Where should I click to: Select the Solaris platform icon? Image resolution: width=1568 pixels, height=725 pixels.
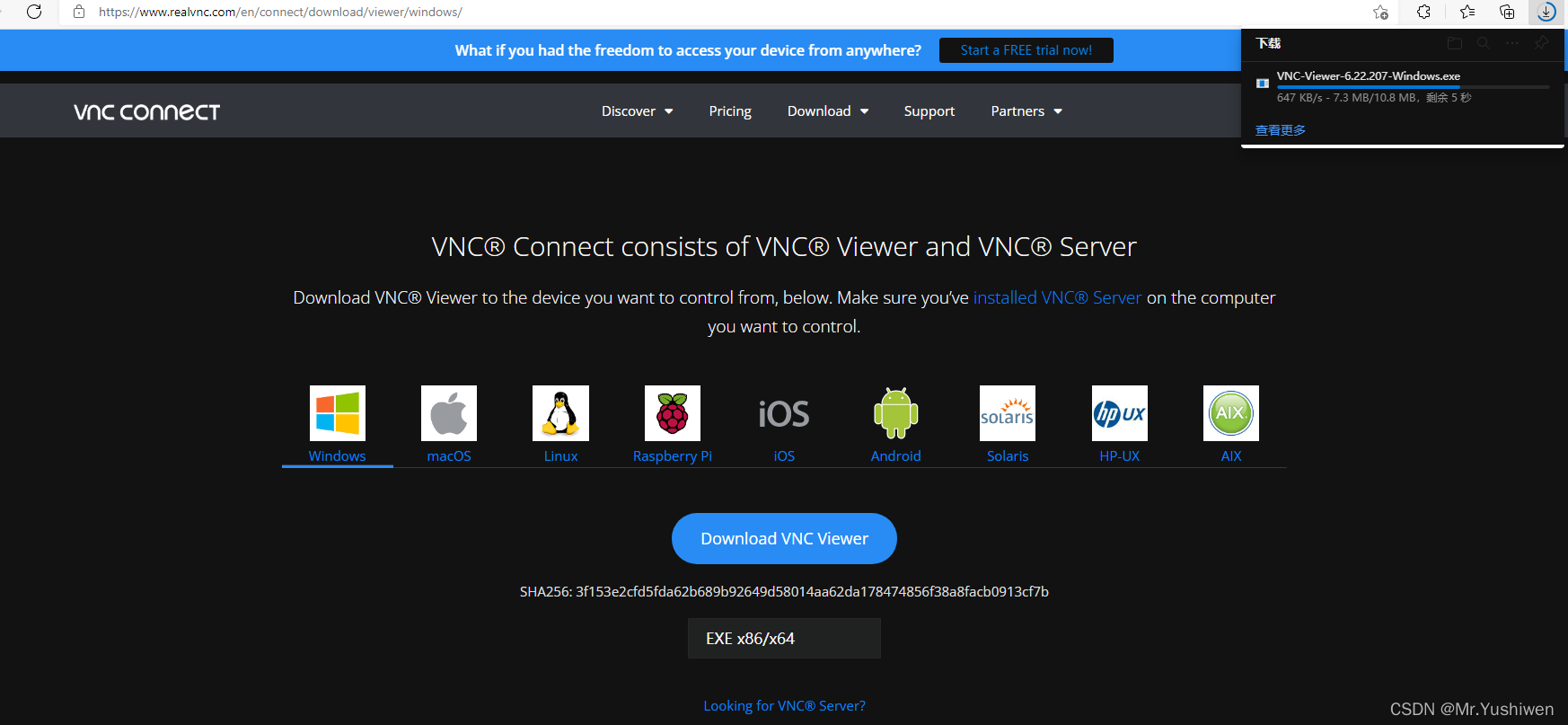point(1007,413)
